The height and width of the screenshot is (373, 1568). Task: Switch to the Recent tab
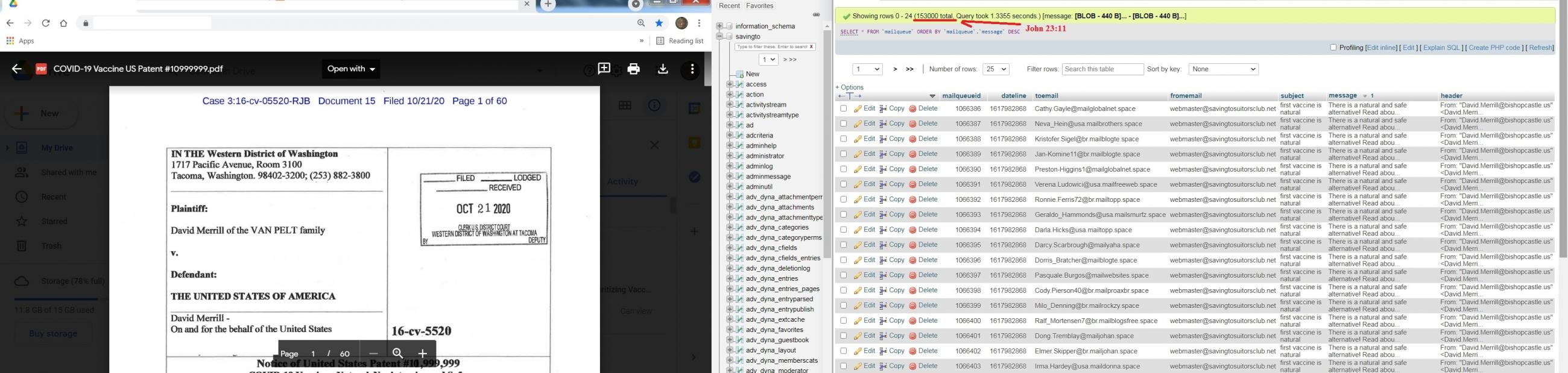pos(729,6)
